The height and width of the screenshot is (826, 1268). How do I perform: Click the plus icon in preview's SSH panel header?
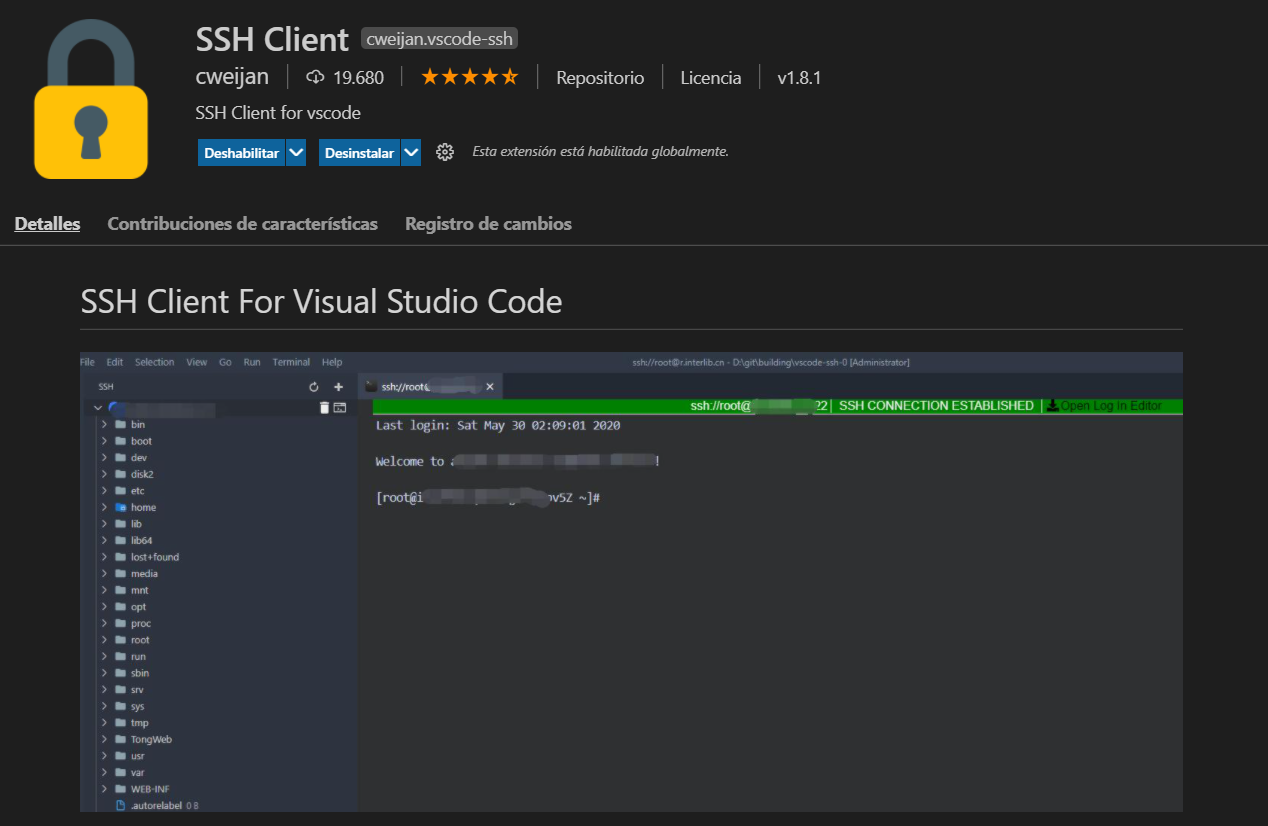[x=338, y=387]
